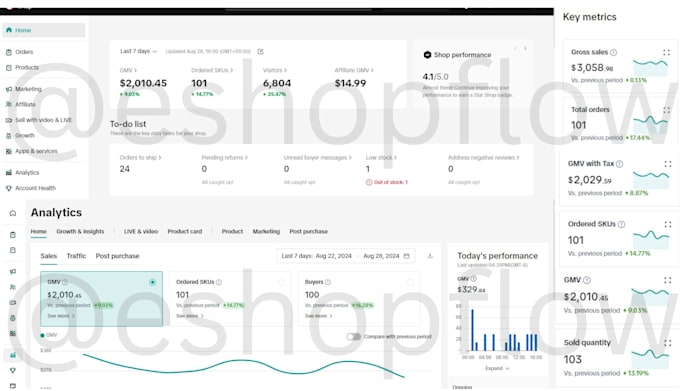Viewport: 680px width, 391px height.
Task: Click See more on GMV card
Action: tap(61, 316)
